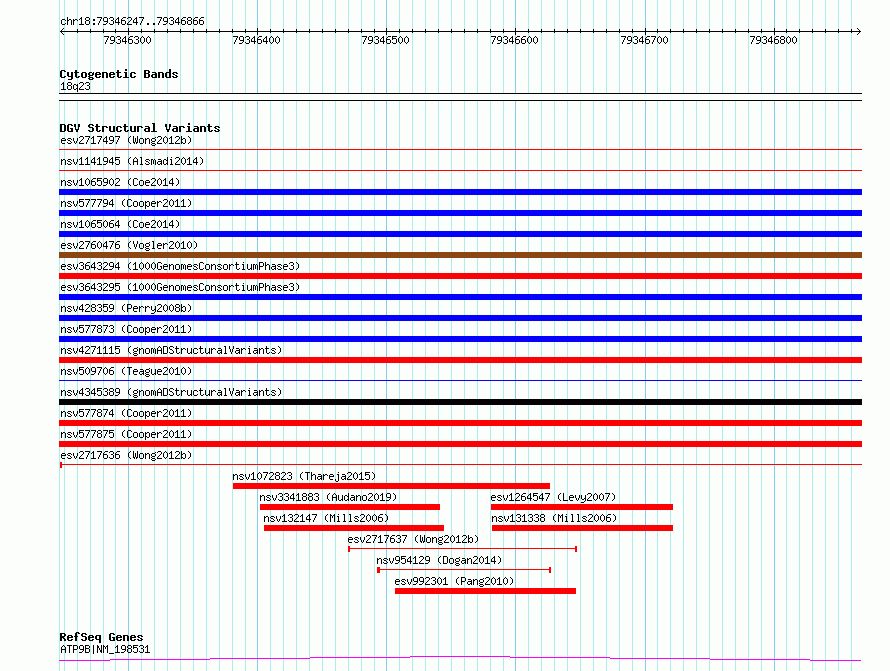Select the black nsv4345389 gnomAD variant bar
Image resolution: width=890 pixels, height=671 pixels.
tap(460, 402)
